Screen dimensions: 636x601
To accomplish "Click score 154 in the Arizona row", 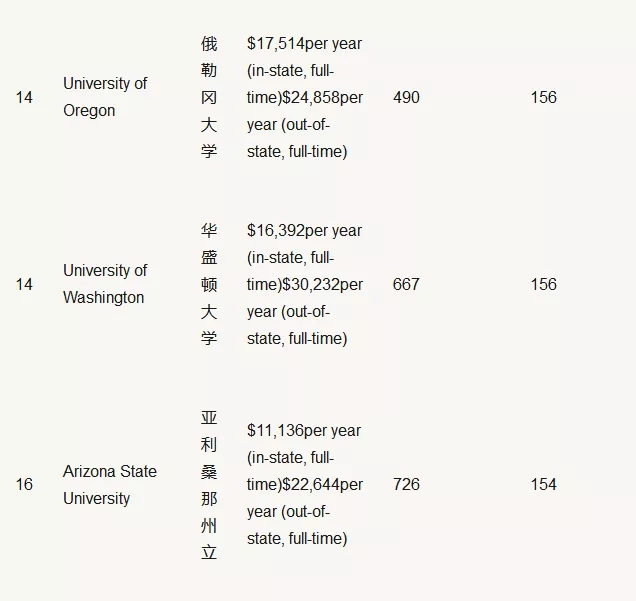I will [x=544, y=484].
